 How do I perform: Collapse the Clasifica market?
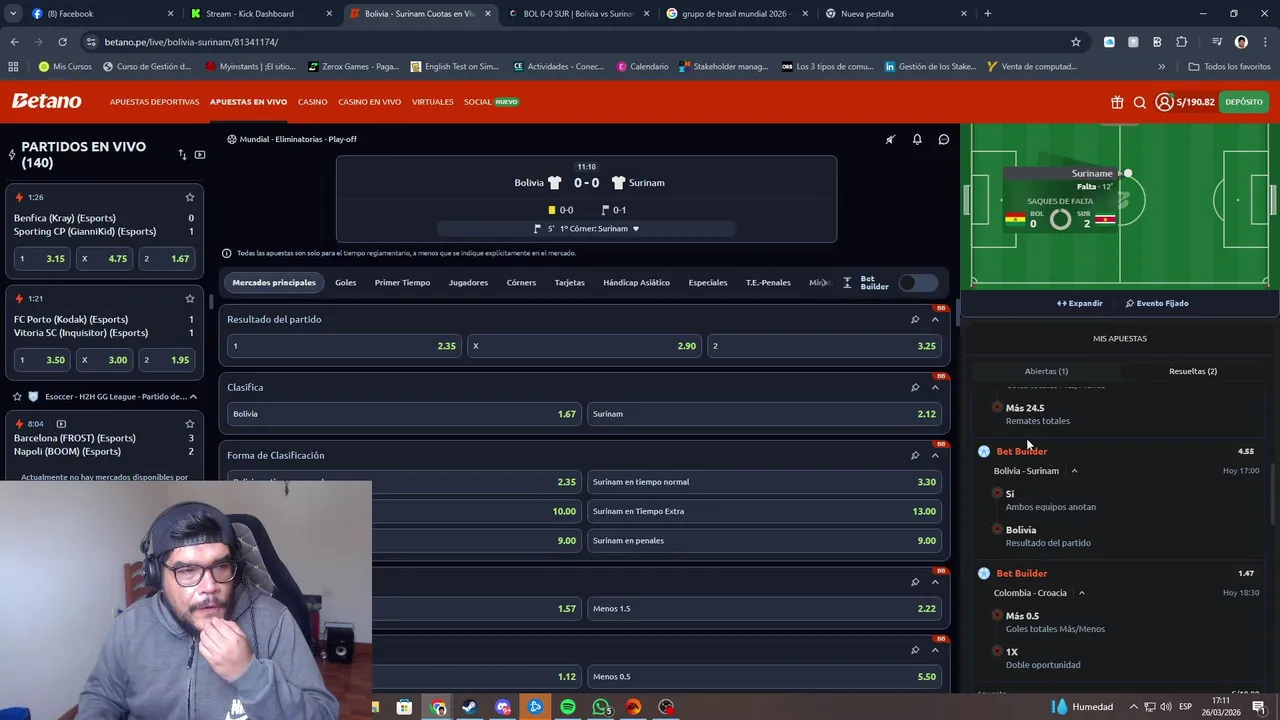pyautogui.click(x=935, y=387)
